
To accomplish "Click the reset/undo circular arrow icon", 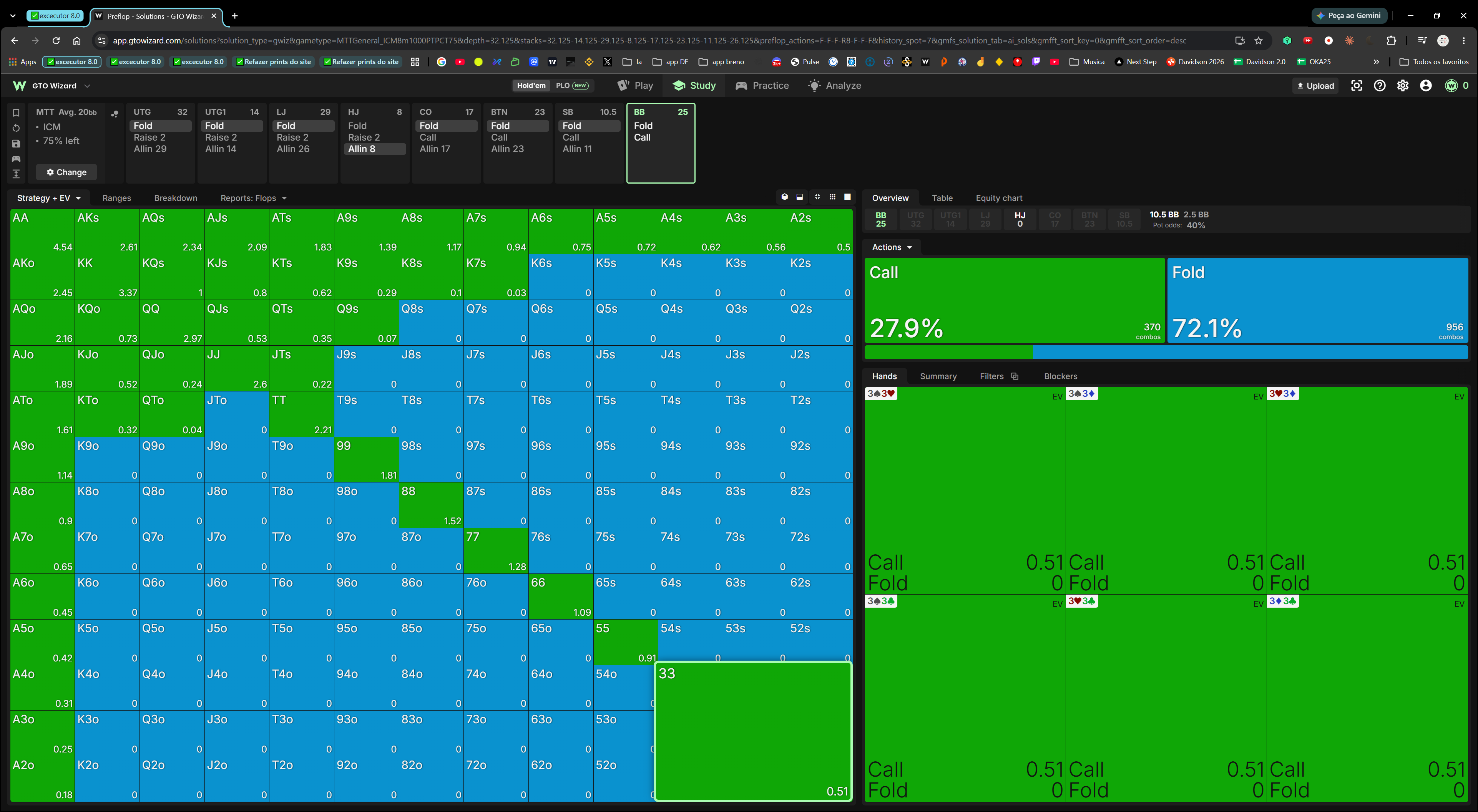I will 16,128.
